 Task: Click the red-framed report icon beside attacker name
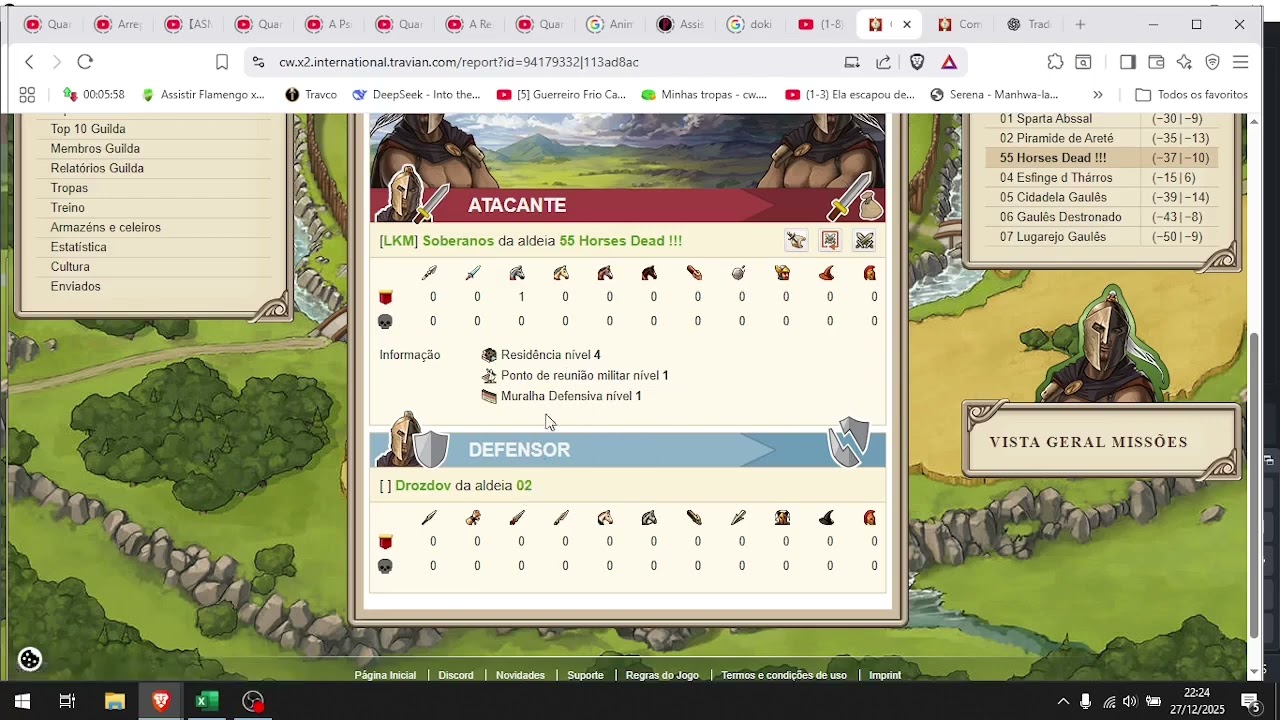(x=830, y=240)
